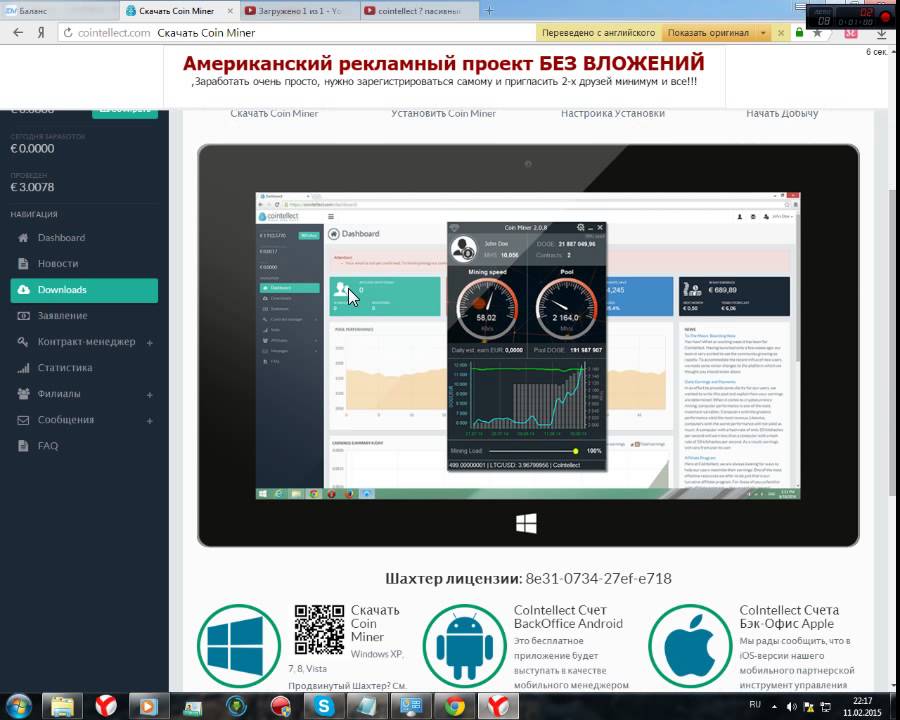The width and height of the screenshot is (900, 720).
Task: Click the Android robot circle icon
Action: (465, 646)
